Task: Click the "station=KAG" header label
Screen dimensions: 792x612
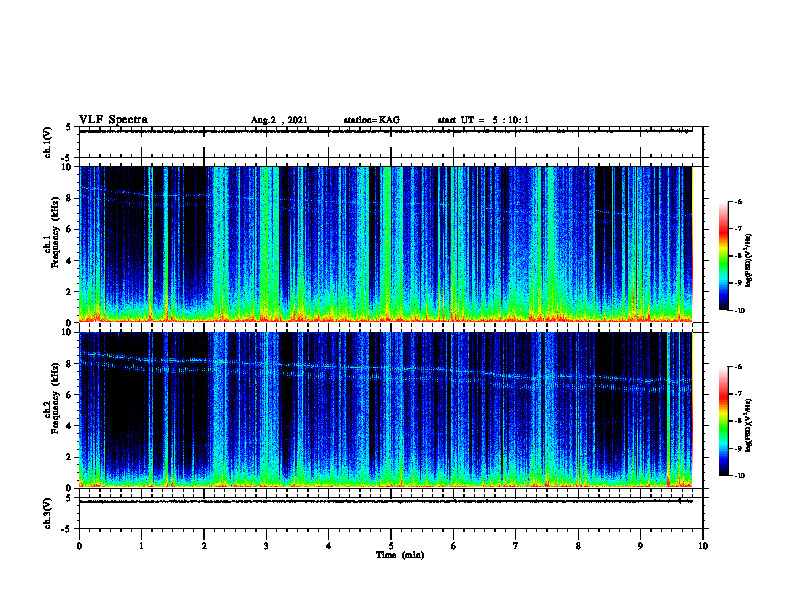Action: point(371,120)
